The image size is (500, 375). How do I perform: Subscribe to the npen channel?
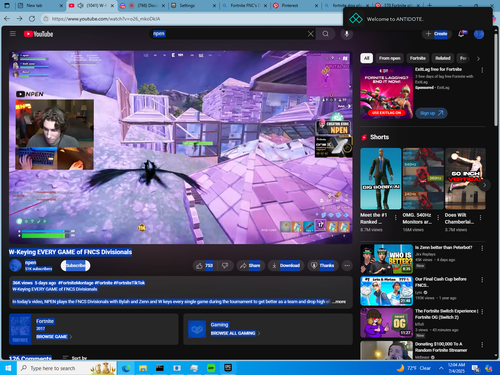[75, 266]
